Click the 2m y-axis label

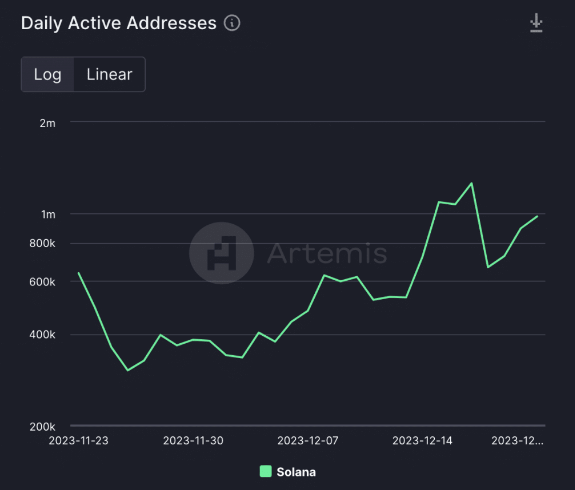(48, 123)
